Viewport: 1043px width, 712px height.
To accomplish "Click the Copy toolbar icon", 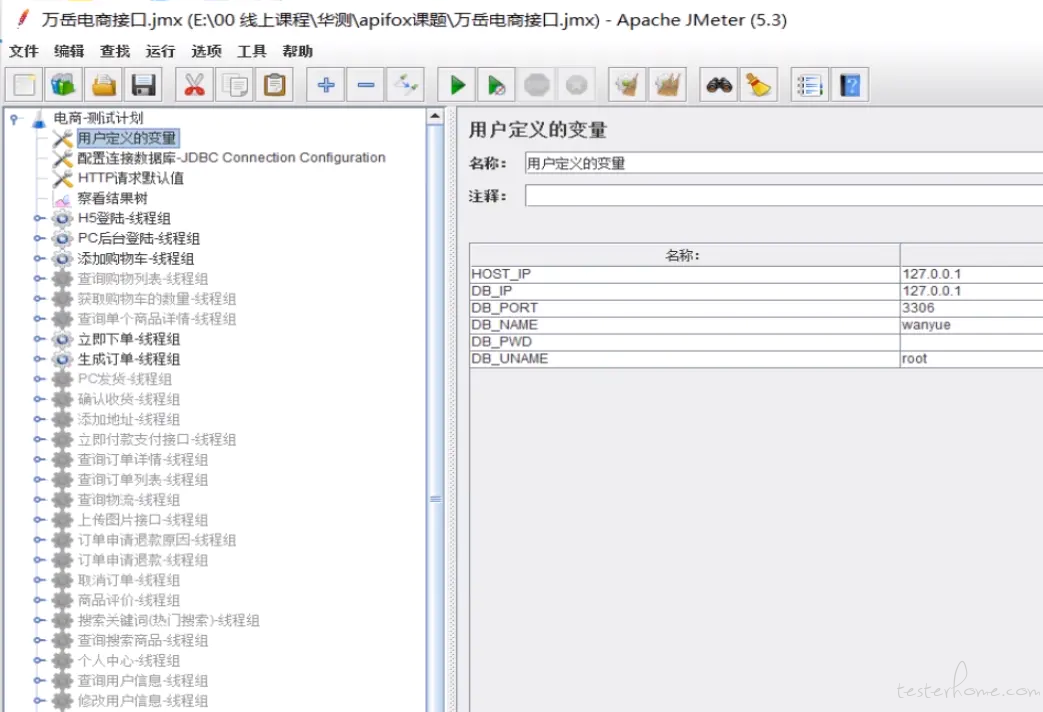I will click(234, 85).
